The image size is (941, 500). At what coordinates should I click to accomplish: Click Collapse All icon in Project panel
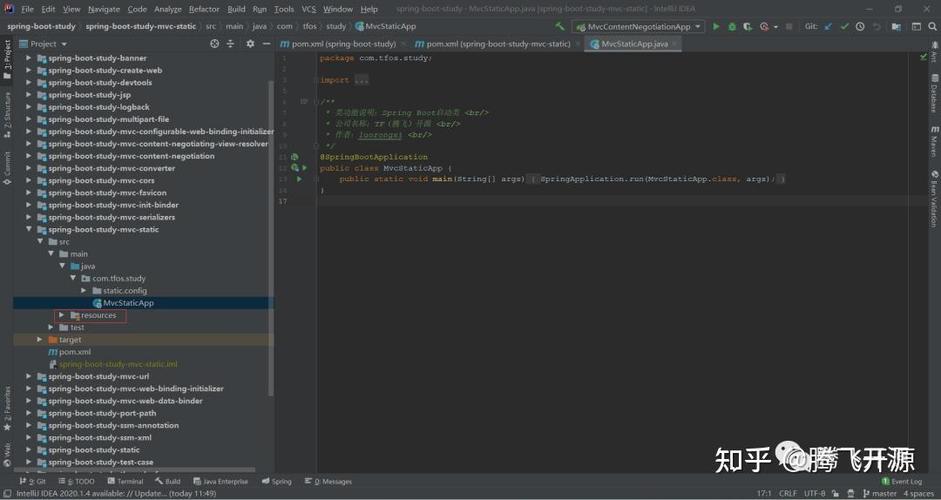click(230, 44)
